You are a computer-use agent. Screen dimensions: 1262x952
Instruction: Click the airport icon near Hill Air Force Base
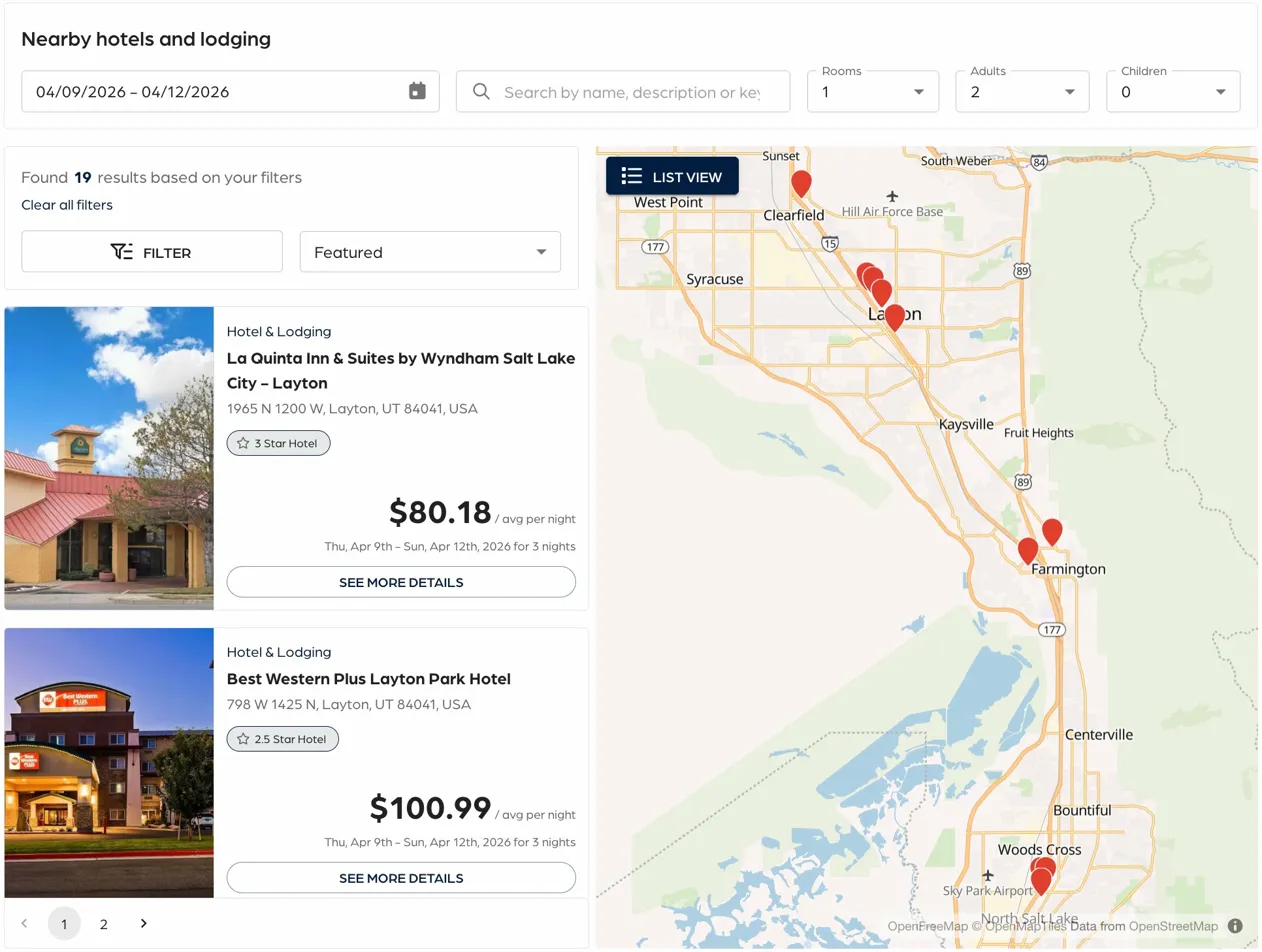click(892, 196)
